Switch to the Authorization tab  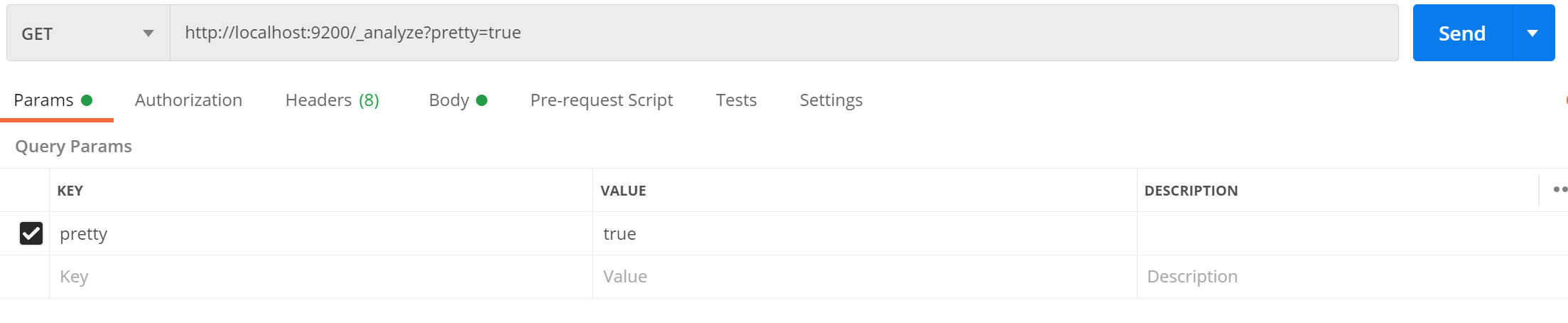point(188,100)
